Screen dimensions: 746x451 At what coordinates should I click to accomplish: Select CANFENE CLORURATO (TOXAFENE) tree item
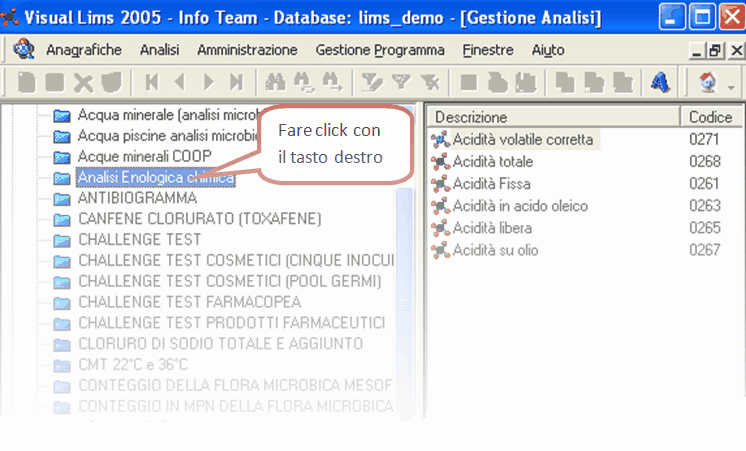click(x=200, y=219)
